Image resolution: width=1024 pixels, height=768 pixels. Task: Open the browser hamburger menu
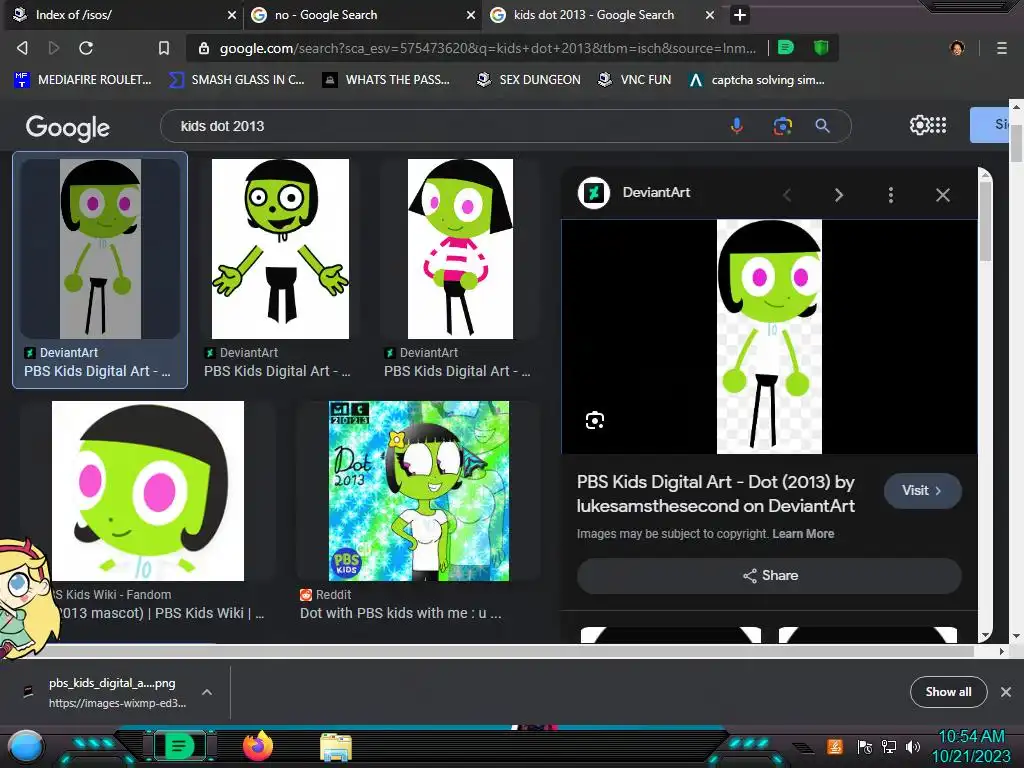[x=1001, y=48]
